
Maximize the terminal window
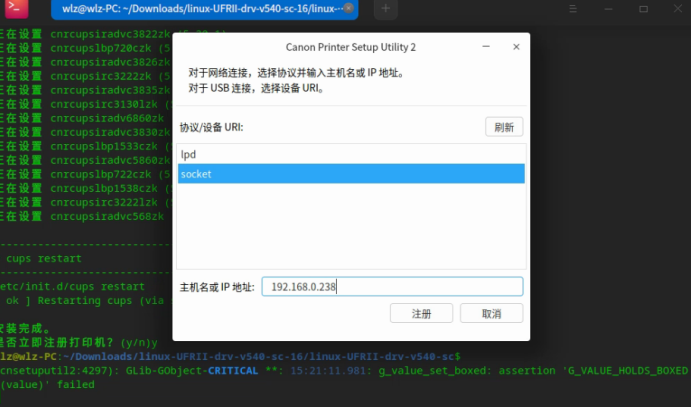click(643, 8)
